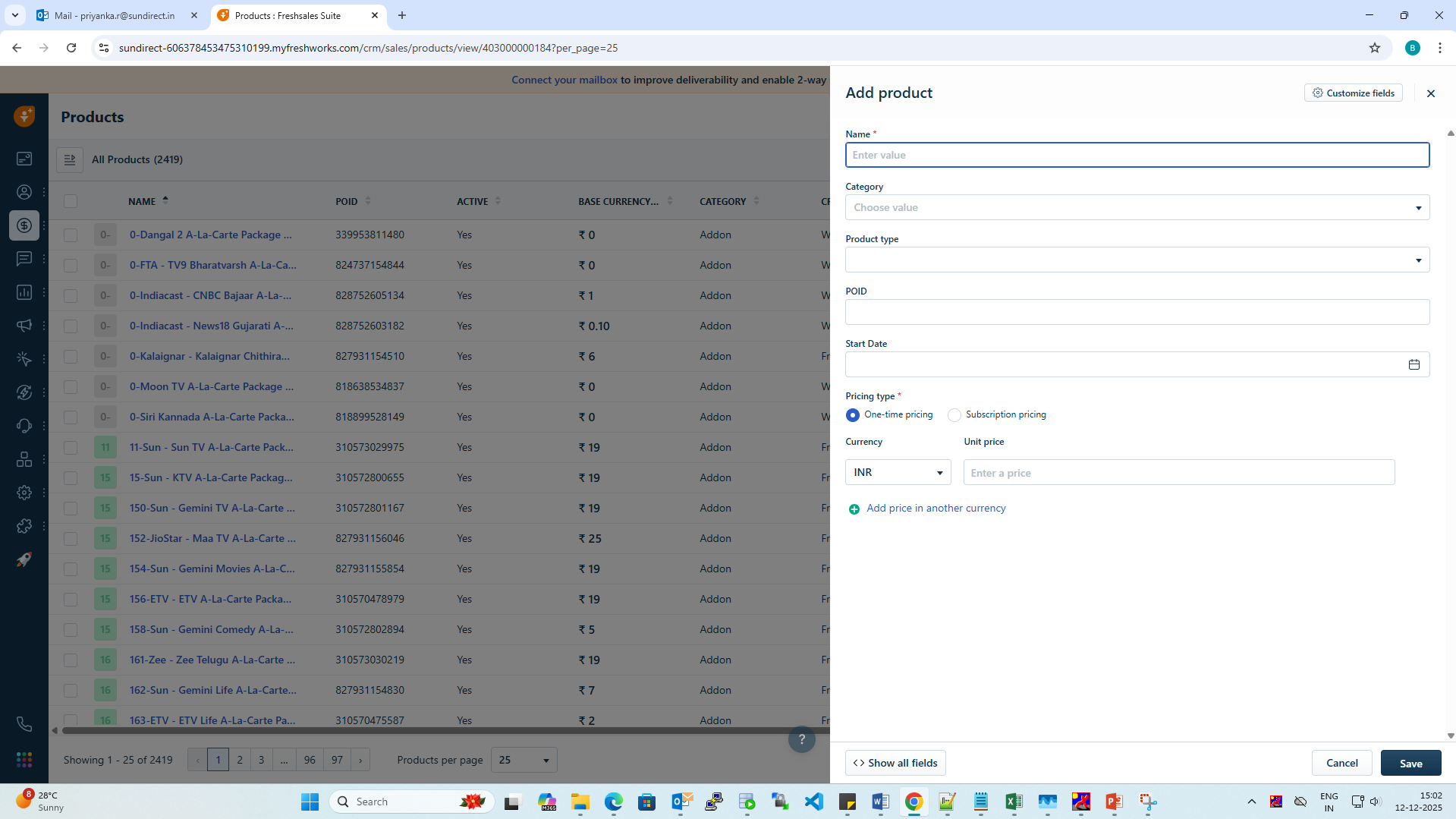Click the Freshsales logo in sidebar
Screen dimensions: 1456x819
[x=24, y=115]
